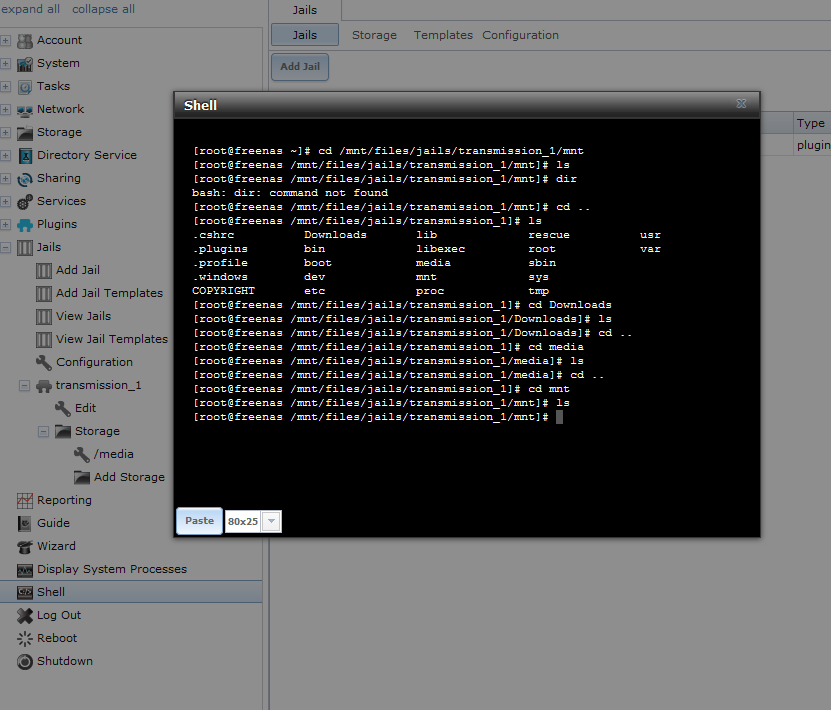Switch to the Templates sub-tab
The width and height of the screenshot is (831, 710).
(443, 35)
